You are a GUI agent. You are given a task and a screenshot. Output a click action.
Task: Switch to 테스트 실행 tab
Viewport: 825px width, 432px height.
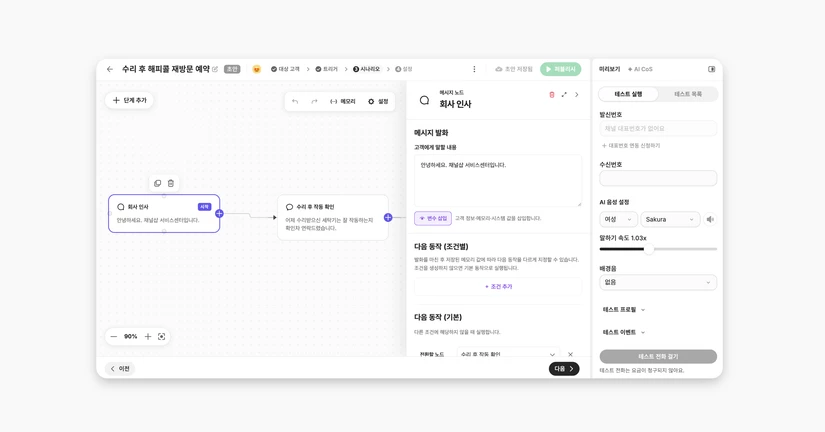(629, 94)
